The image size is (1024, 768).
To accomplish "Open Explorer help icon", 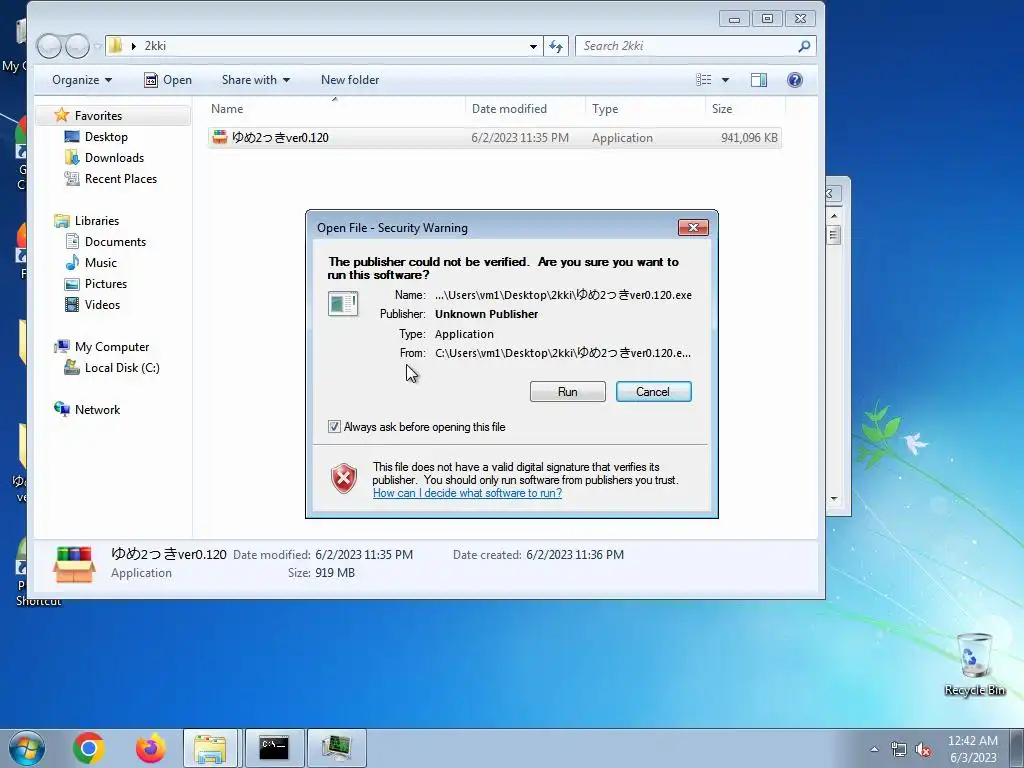I will (795, 80).
